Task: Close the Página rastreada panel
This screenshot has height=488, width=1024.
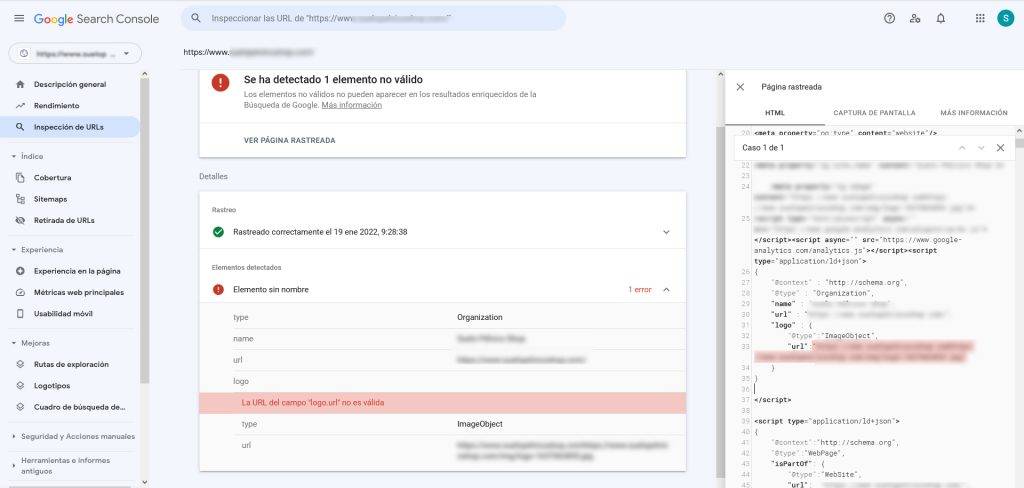Action: point(740,87)
